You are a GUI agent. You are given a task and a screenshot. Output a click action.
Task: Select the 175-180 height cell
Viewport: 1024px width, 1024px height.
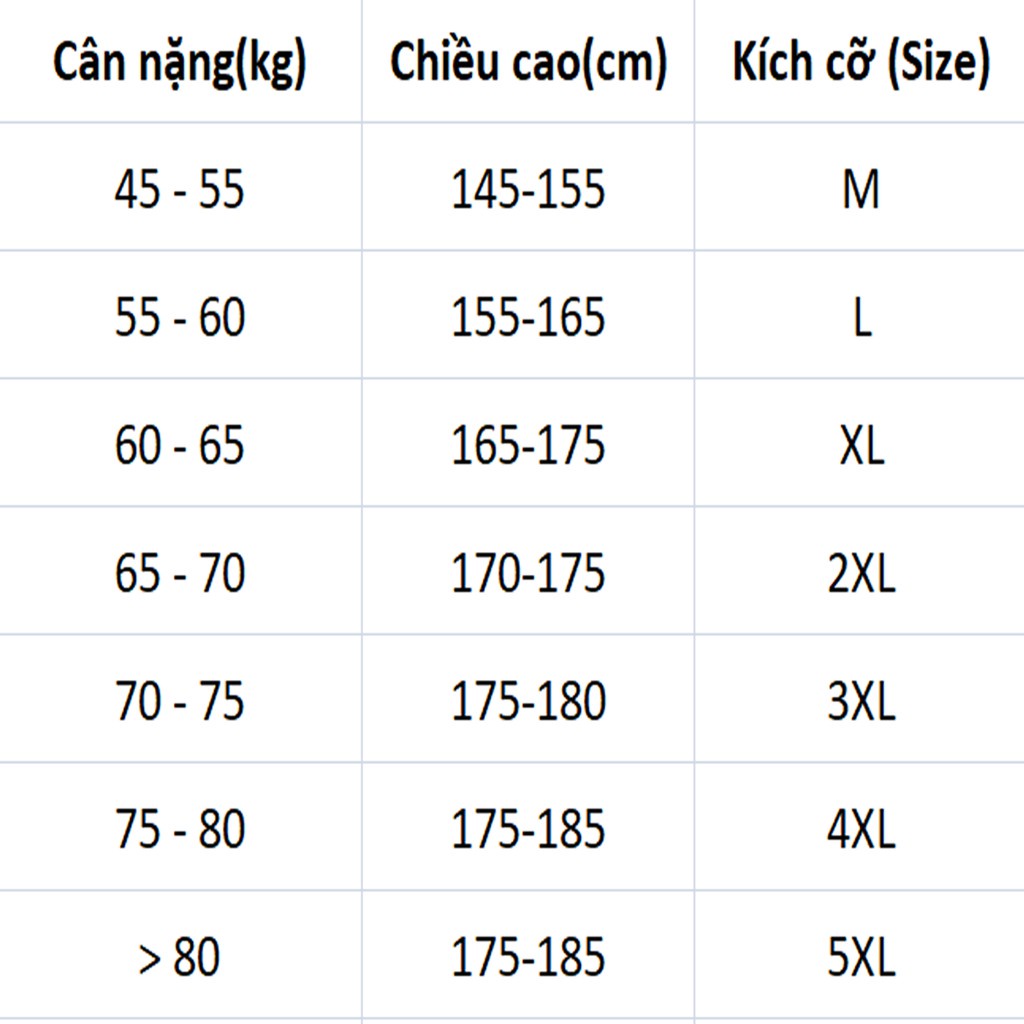click(x=528, y=700)
